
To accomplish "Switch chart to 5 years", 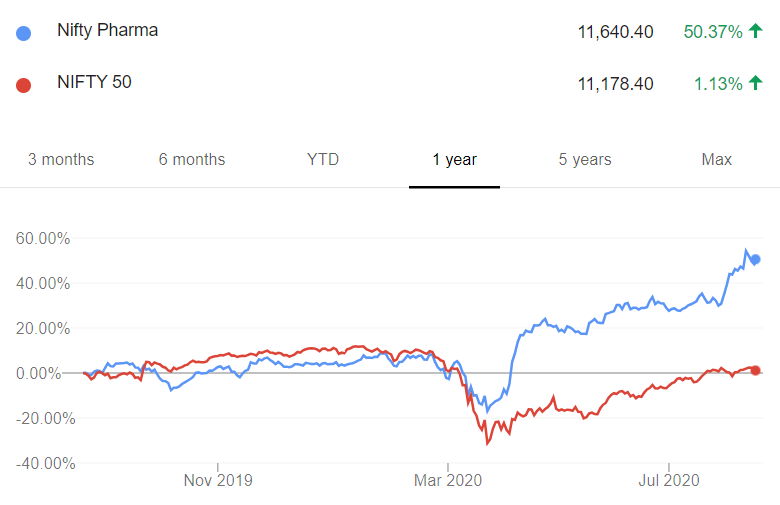I will pos(585,160).
